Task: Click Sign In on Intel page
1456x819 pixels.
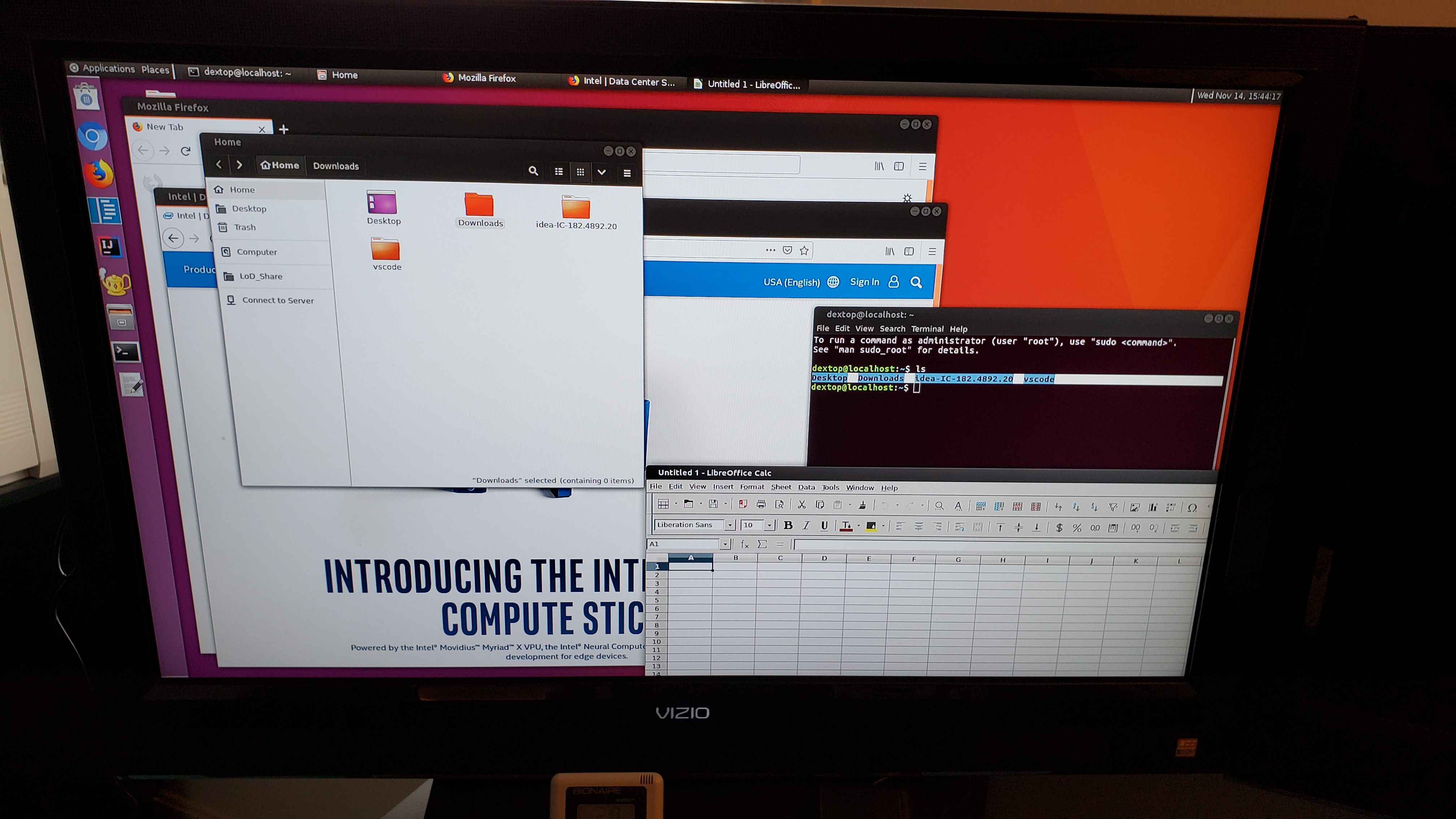Action: click(864, 281)
